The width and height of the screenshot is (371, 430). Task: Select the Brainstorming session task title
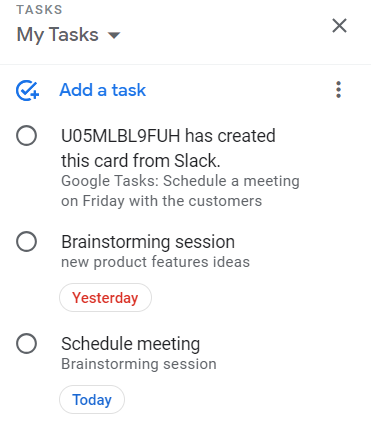pos(148,242)
